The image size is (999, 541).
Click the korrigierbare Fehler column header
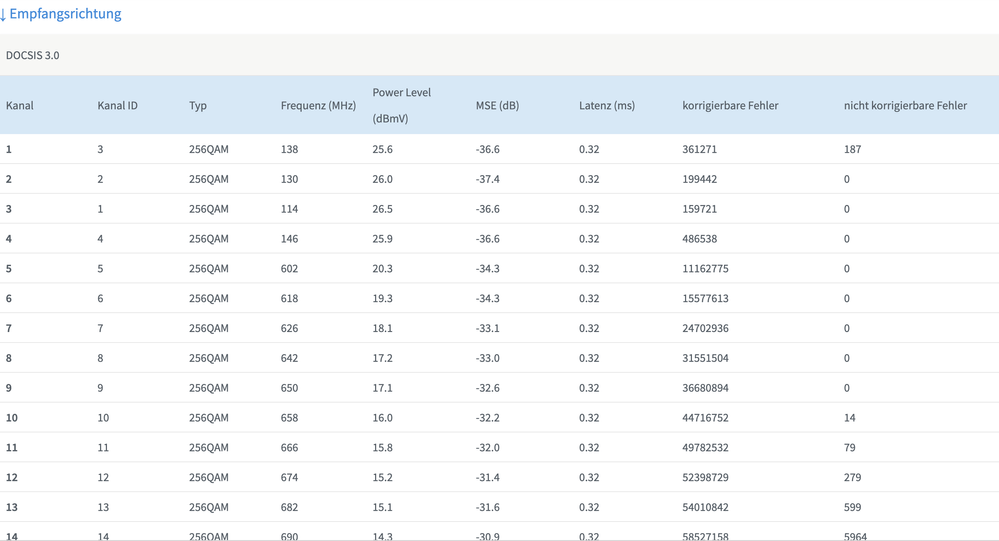[730, 105]
